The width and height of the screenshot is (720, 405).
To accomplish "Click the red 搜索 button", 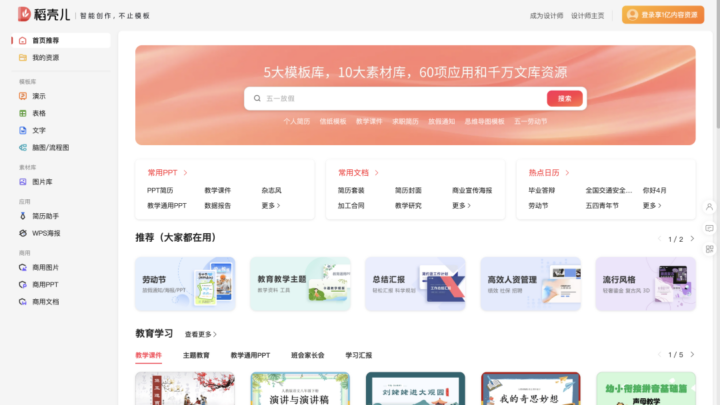I will click(x=564, y=98).
